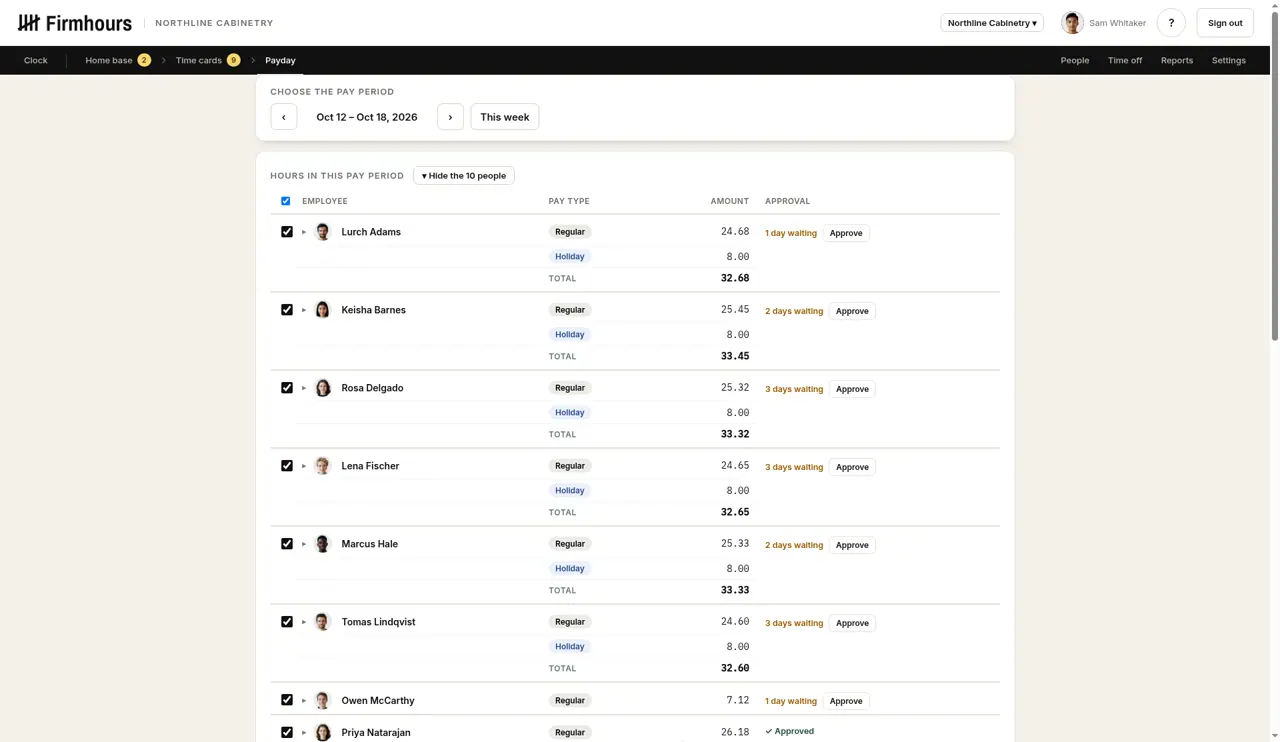Screen dimensions: 1280x742
Task: Click Owen McCarthy's avatar photo
Action: (x=323, y=701)
